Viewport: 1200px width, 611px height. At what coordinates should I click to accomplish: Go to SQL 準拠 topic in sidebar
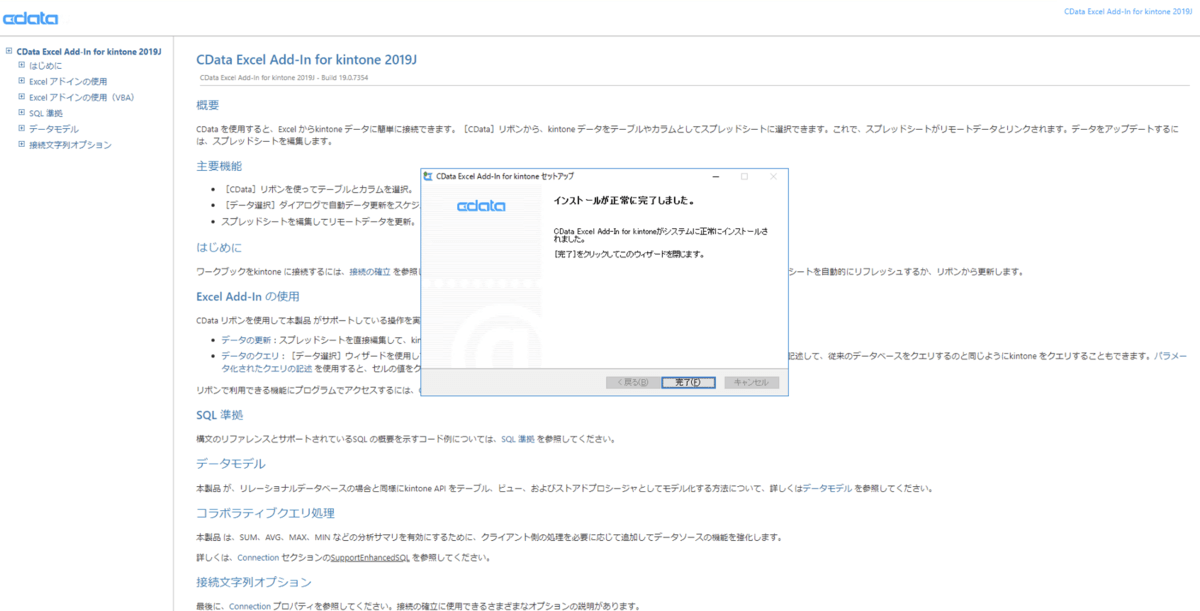coord(46,113)
